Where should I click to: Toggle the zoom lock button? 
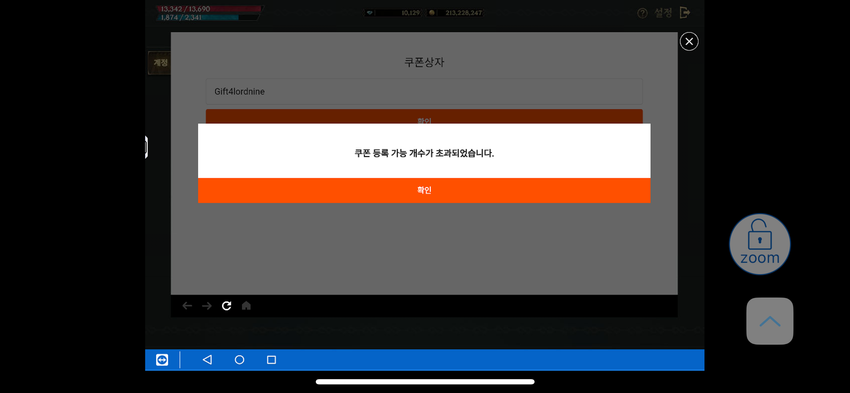(759, 243)
